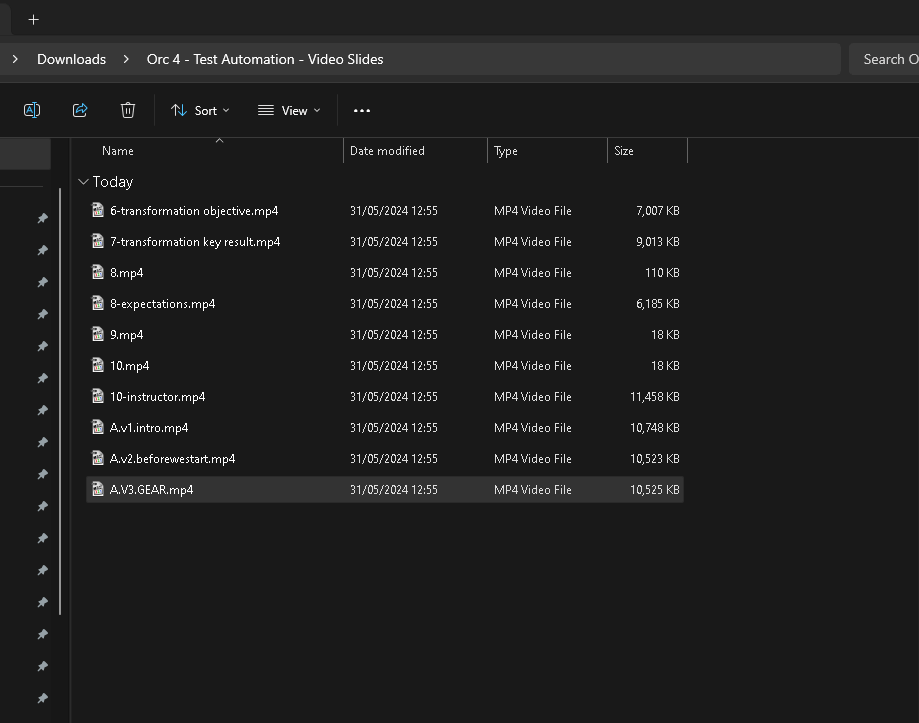The image size is (919, 723).
Task: Click the date modified of 10-instructor.mp4
Action: (x=394, y=397)
